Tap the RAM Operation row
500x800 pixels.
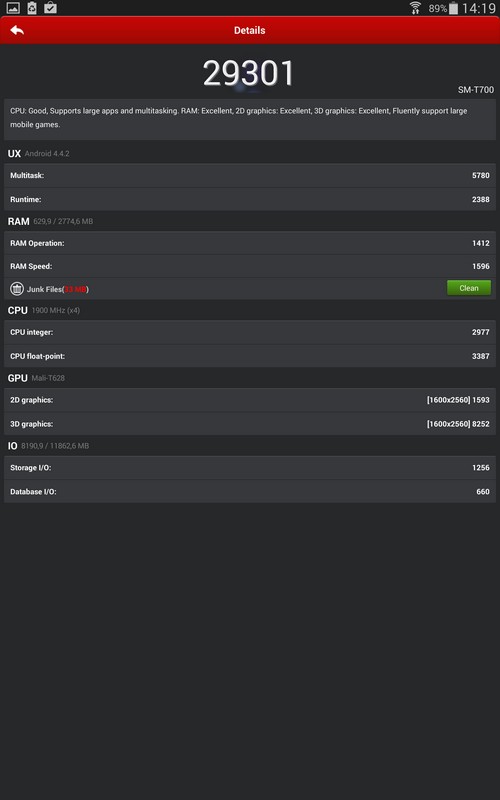pyautogui.click(x=250, y=243)
